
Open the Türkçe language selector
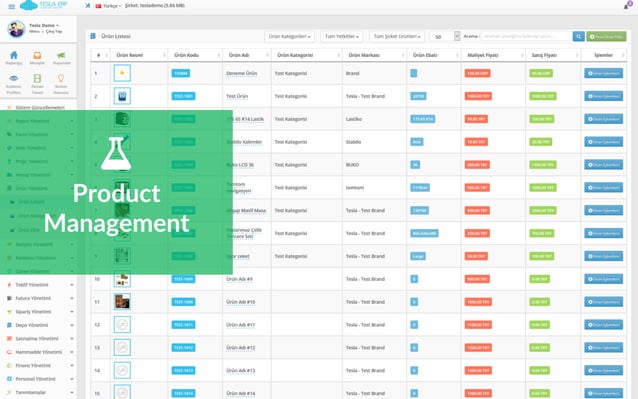(108, 6)
